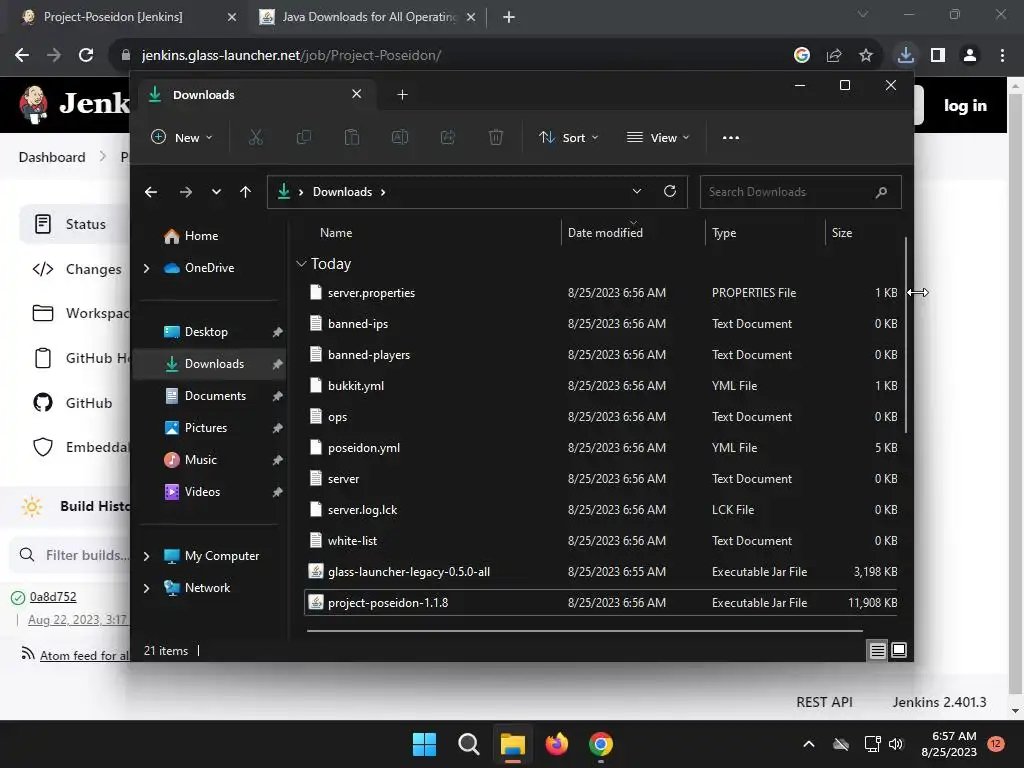Bookmark this page with star icon
Image resolution: width=1024 pixels, height=768 pixels.
pyautogui.click(x=865, y=55)
